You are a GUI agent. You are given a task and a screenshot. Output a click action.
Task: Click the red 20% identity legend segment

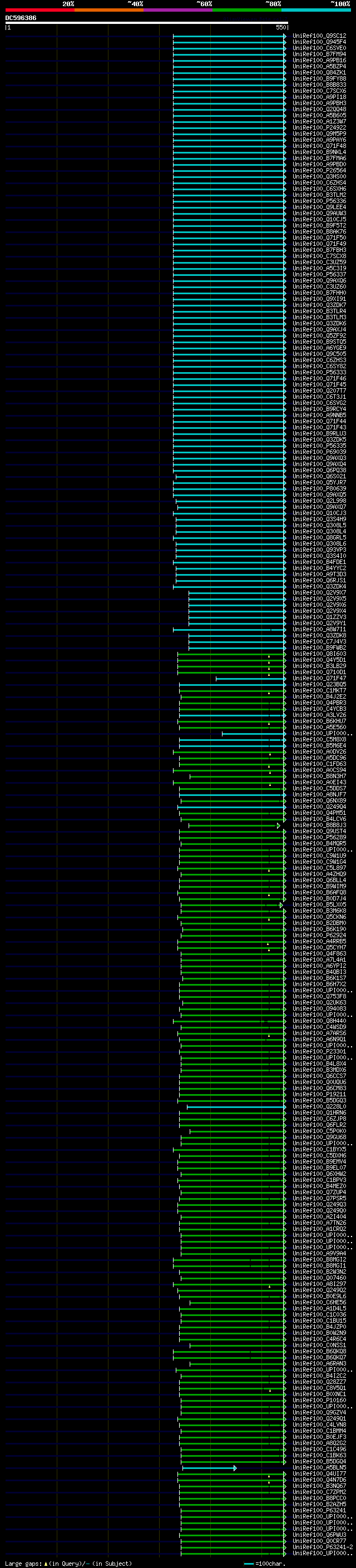[39, 10]
